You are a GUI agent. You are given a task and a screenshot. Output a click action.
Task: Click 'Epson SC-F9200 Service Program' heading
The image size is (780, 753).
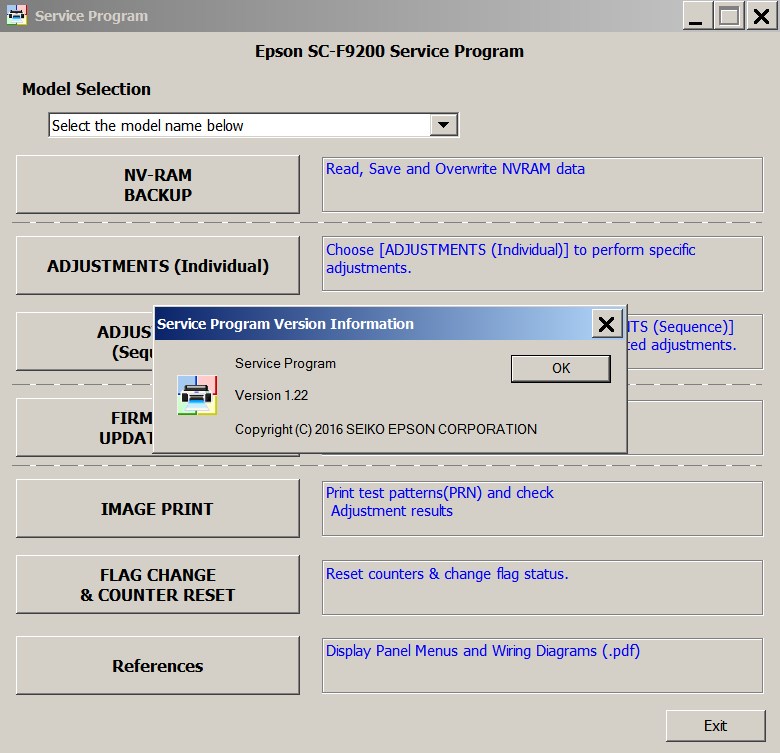(x=390, y=51)
